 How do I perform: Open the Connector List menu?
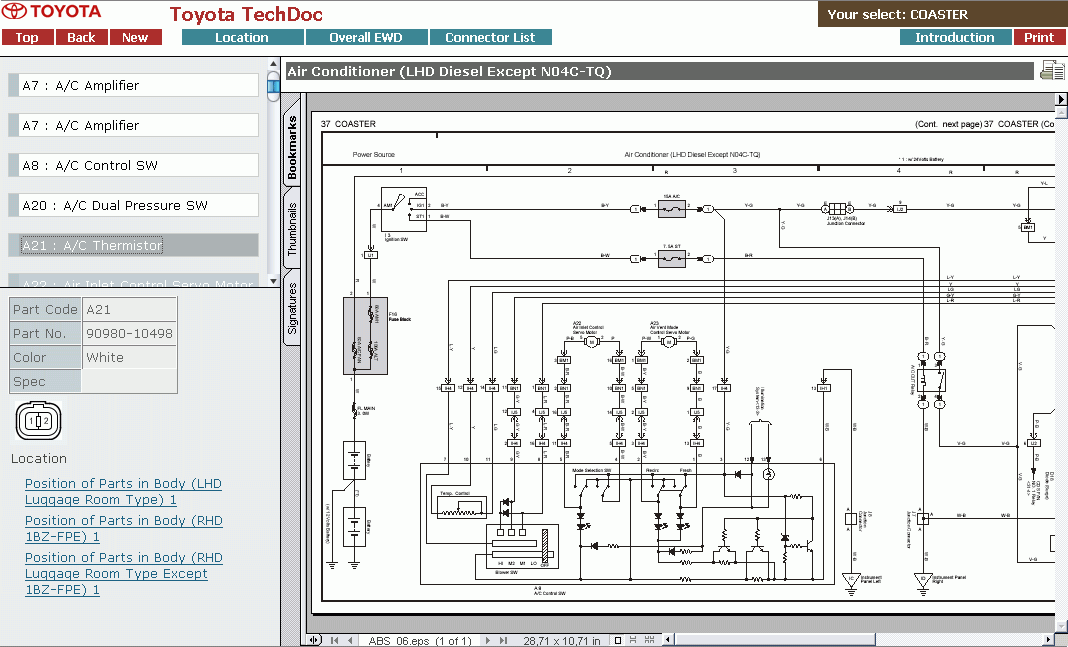coord(490,38)
